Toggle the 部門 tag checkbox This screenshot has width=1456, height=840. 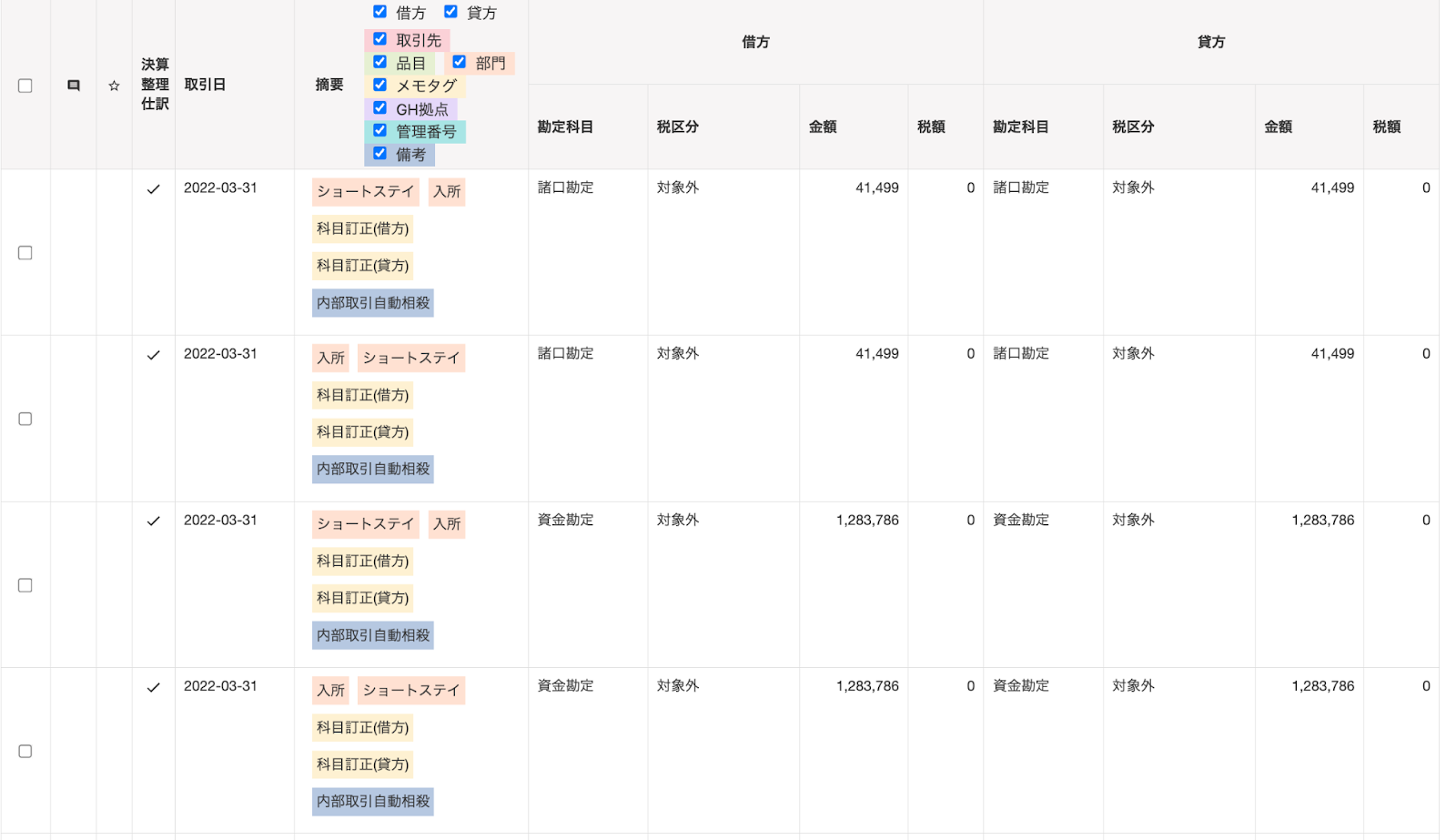click(x=459, y=62)
